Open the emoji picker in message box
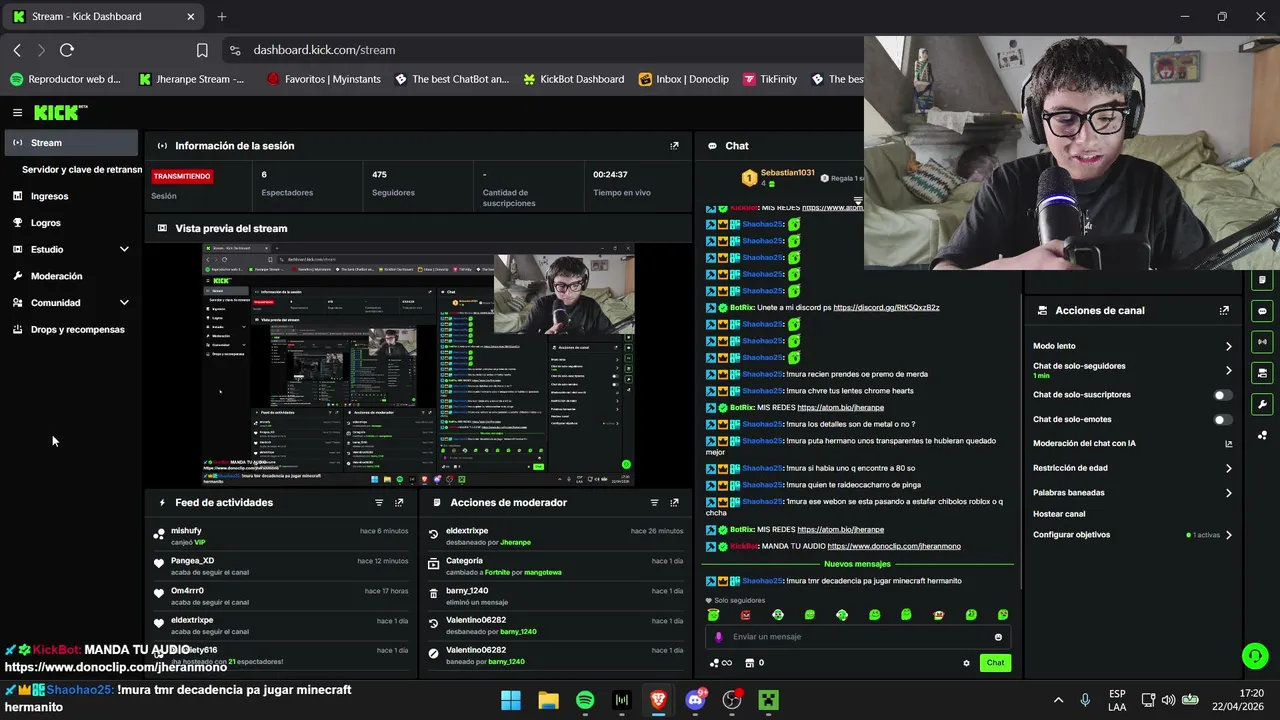This screenshot has height=720, width=1280. (998, 637)
